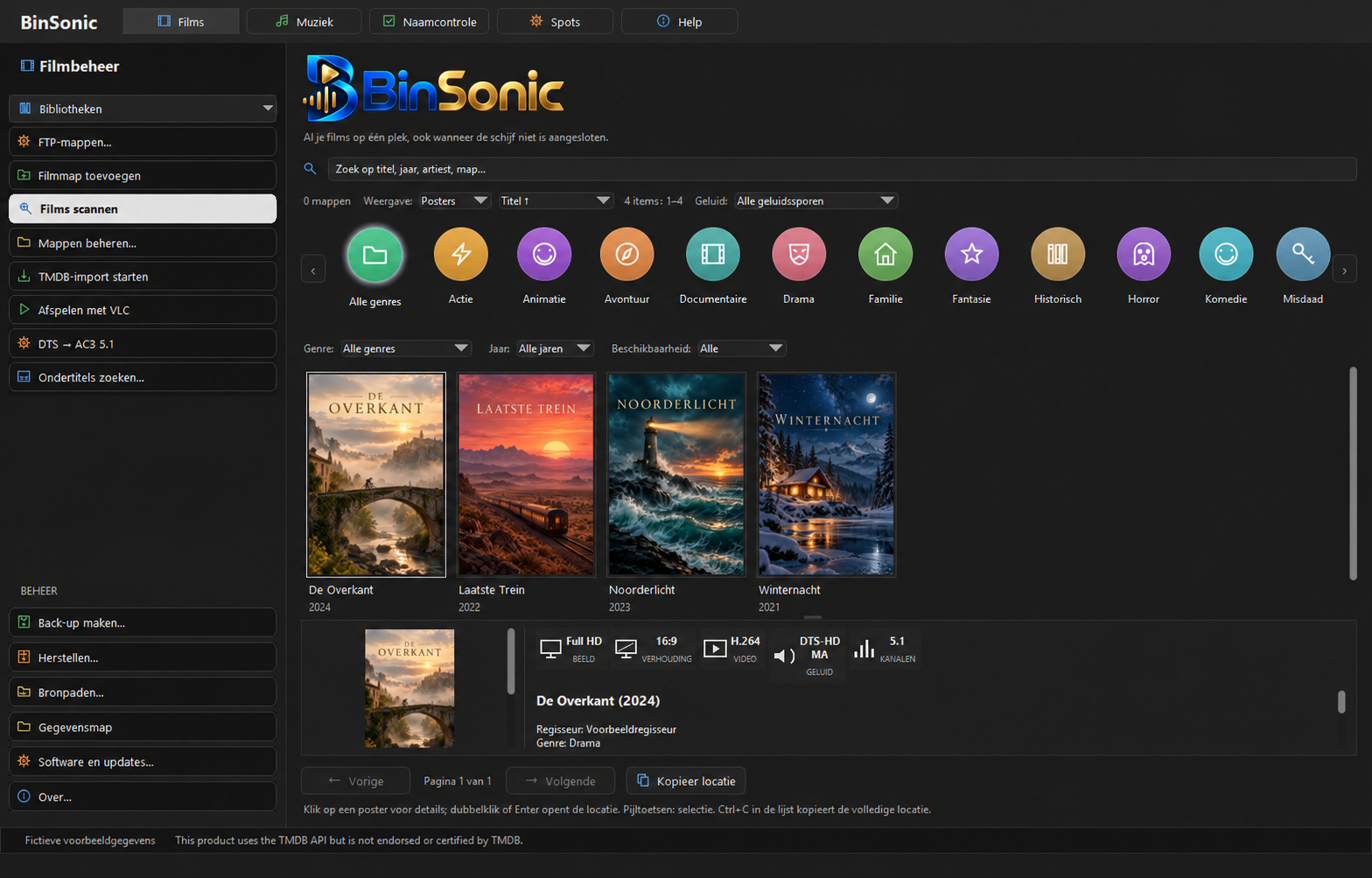Pick the Avontuur compass icon
The width and height of the screenshot is (1372, 878).
[626, 255]
